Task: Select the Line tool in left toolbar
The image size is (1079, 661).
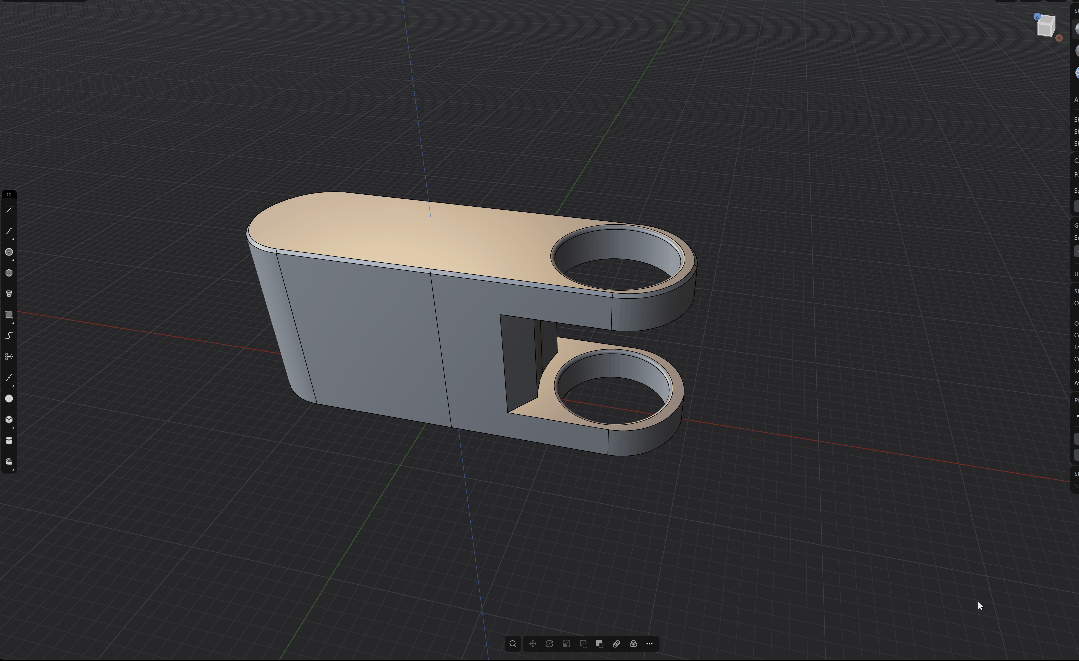Action: 9,210
